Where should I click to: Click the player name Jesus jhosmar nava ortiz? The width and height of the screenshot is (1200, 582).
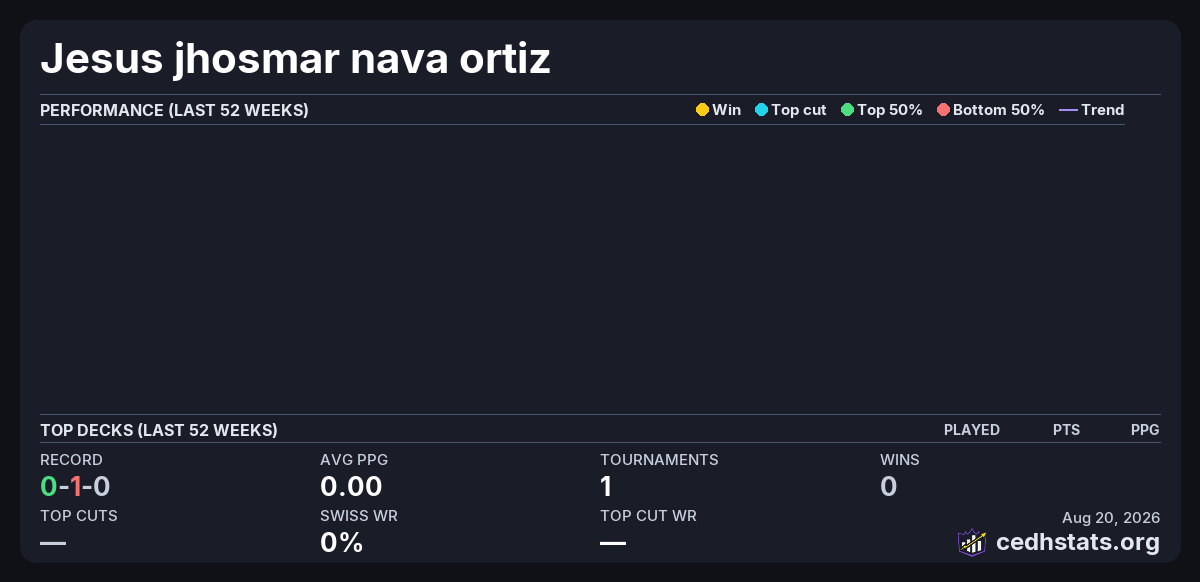point(296,59)
